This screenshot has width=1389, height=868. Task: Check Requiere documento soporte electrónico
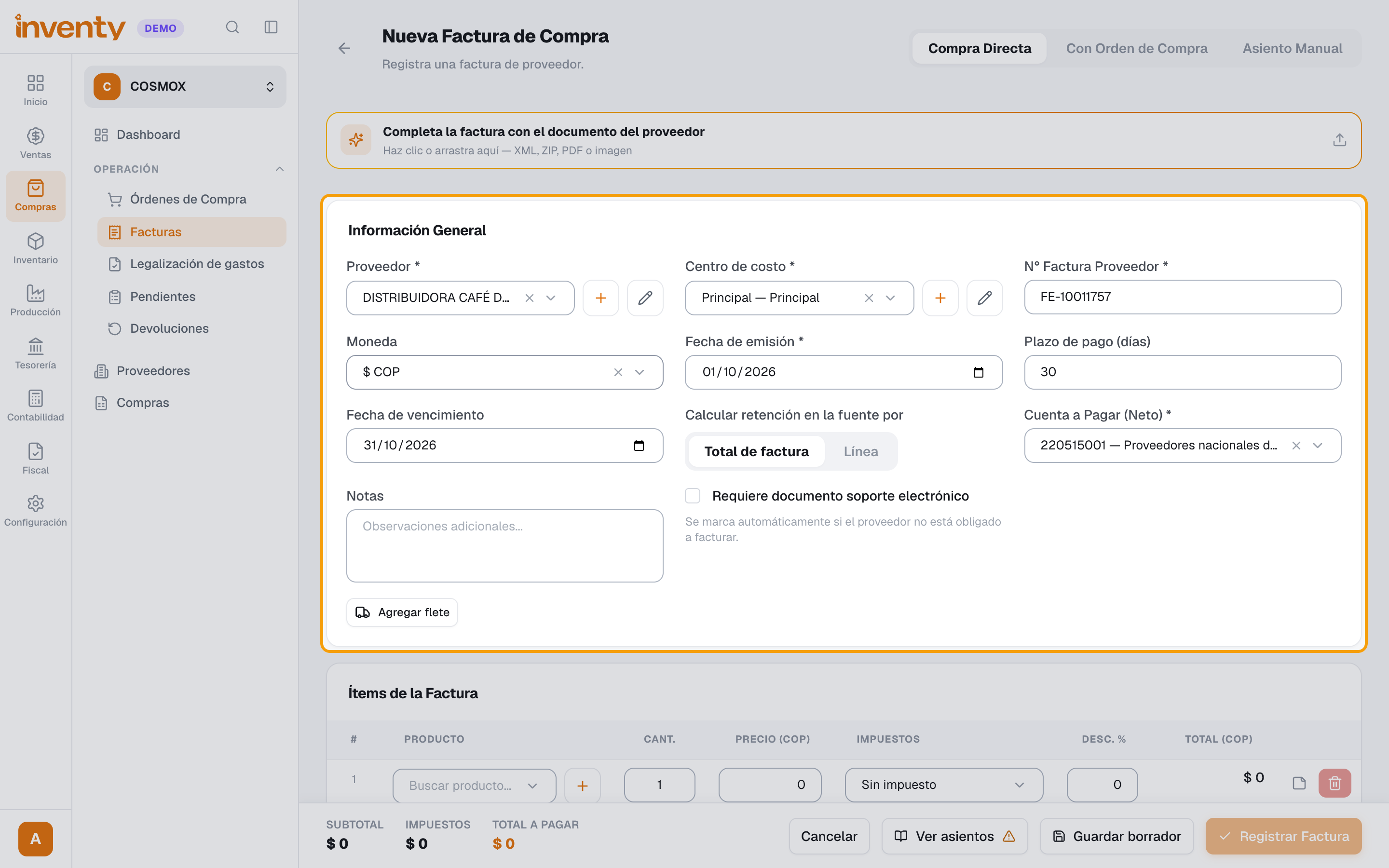[x=693, y=495]
